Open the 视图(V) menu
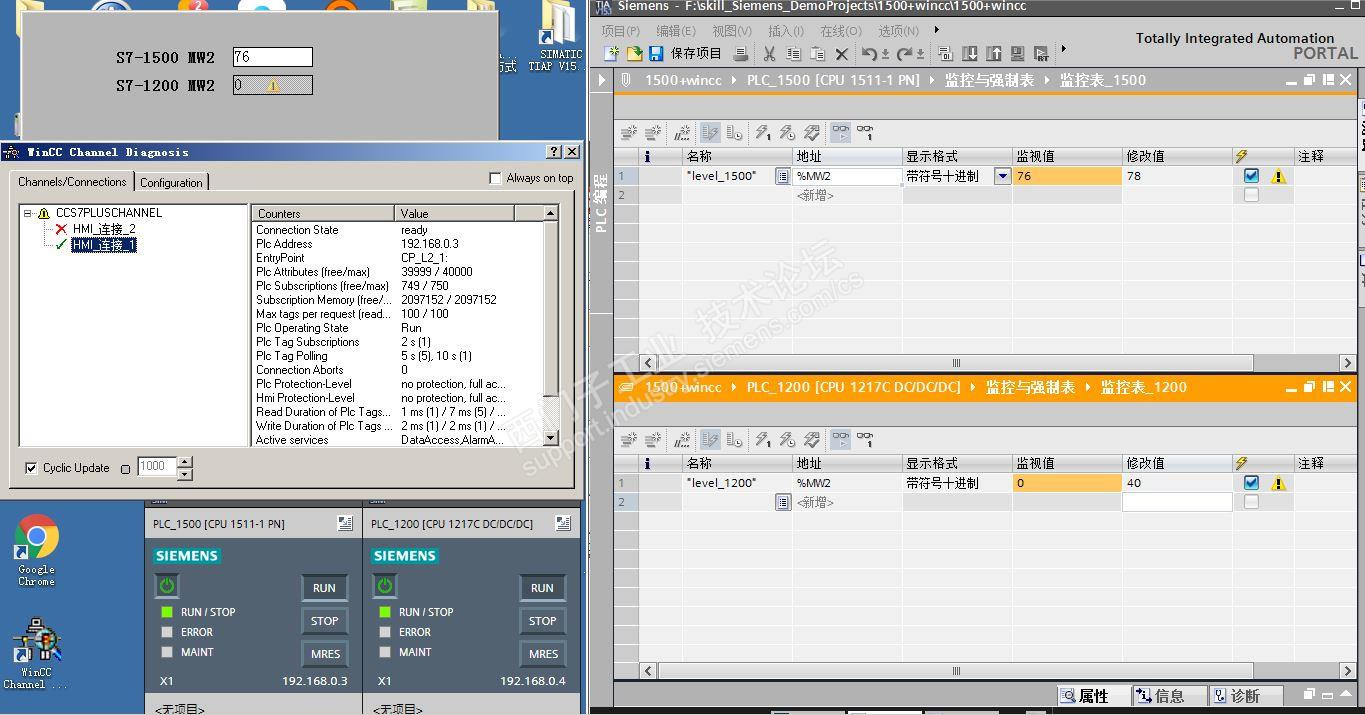This screenshot has height=715, width=1365. click(731, 31)
